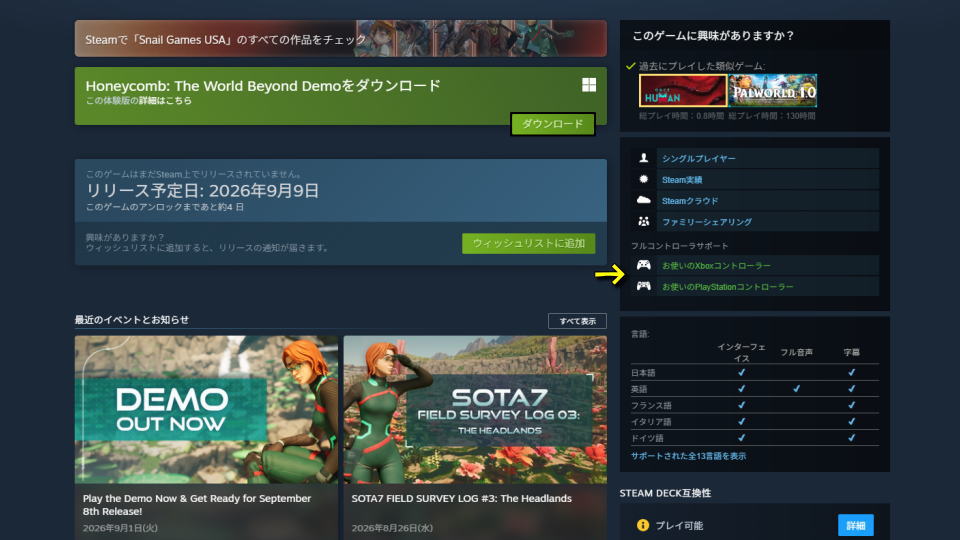Click the プレイ可能 status text
The width and height of the screenshot is (960, 540).
(x=679, y=525)
